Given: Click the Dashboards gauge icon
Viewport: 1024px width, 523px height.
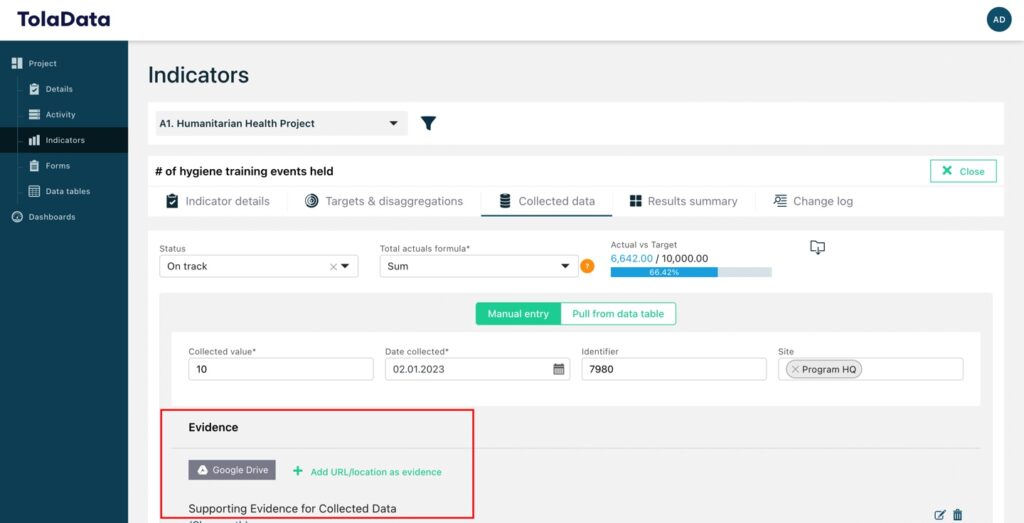Looking at the screenshot, I should point(17,217).
